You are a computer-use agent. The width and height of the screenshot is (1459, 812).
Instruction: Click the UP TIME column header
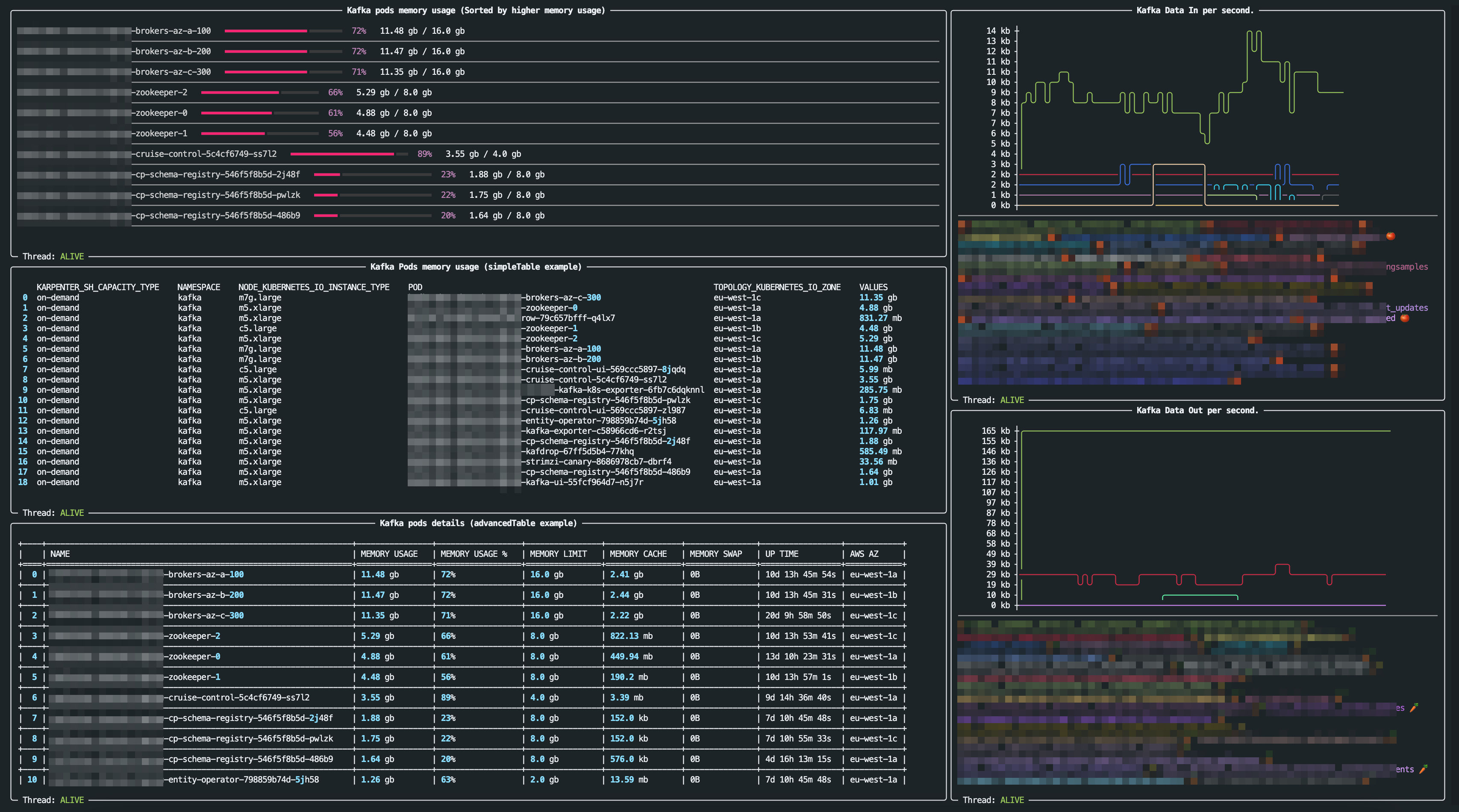click(782, 554)
